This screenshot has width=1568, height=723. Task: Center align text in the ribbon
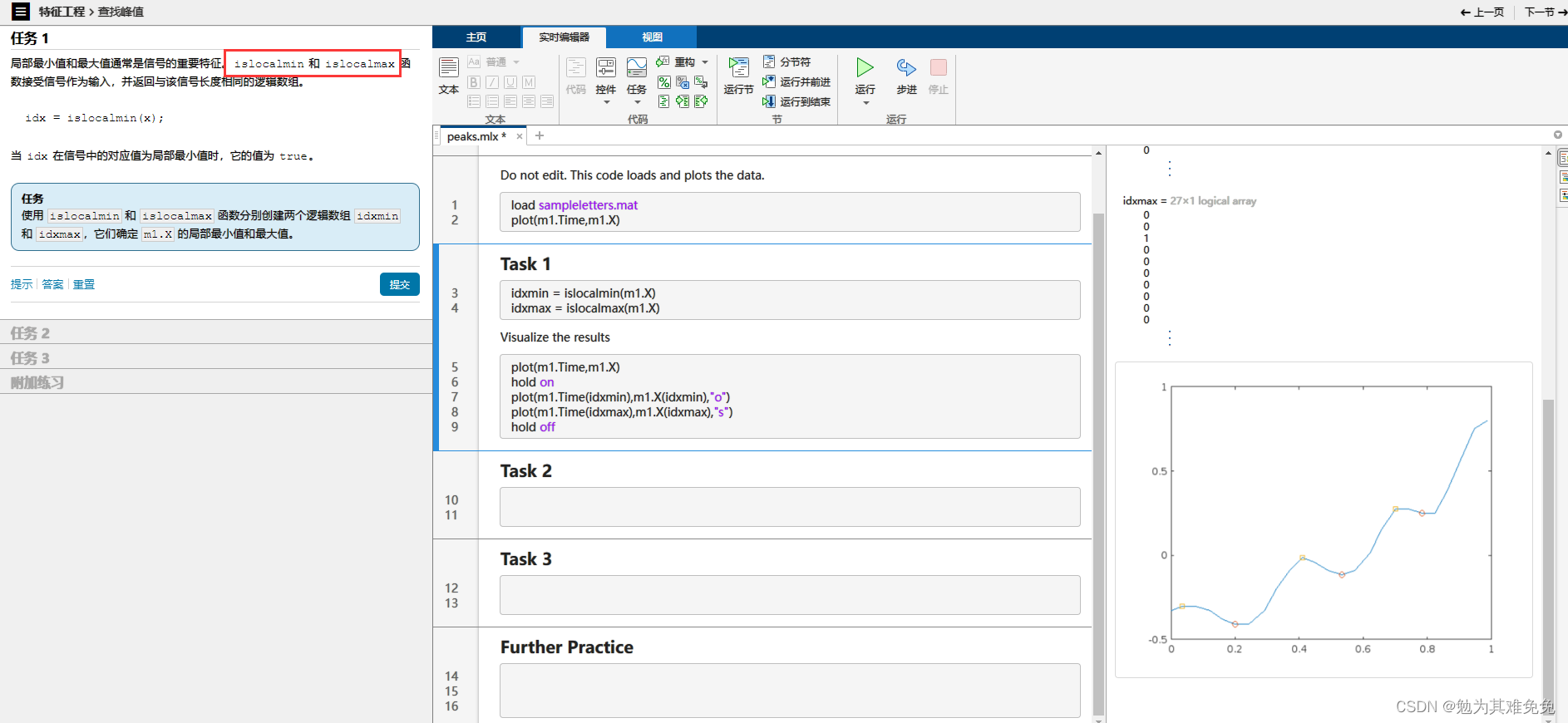[x=529, y=101]
